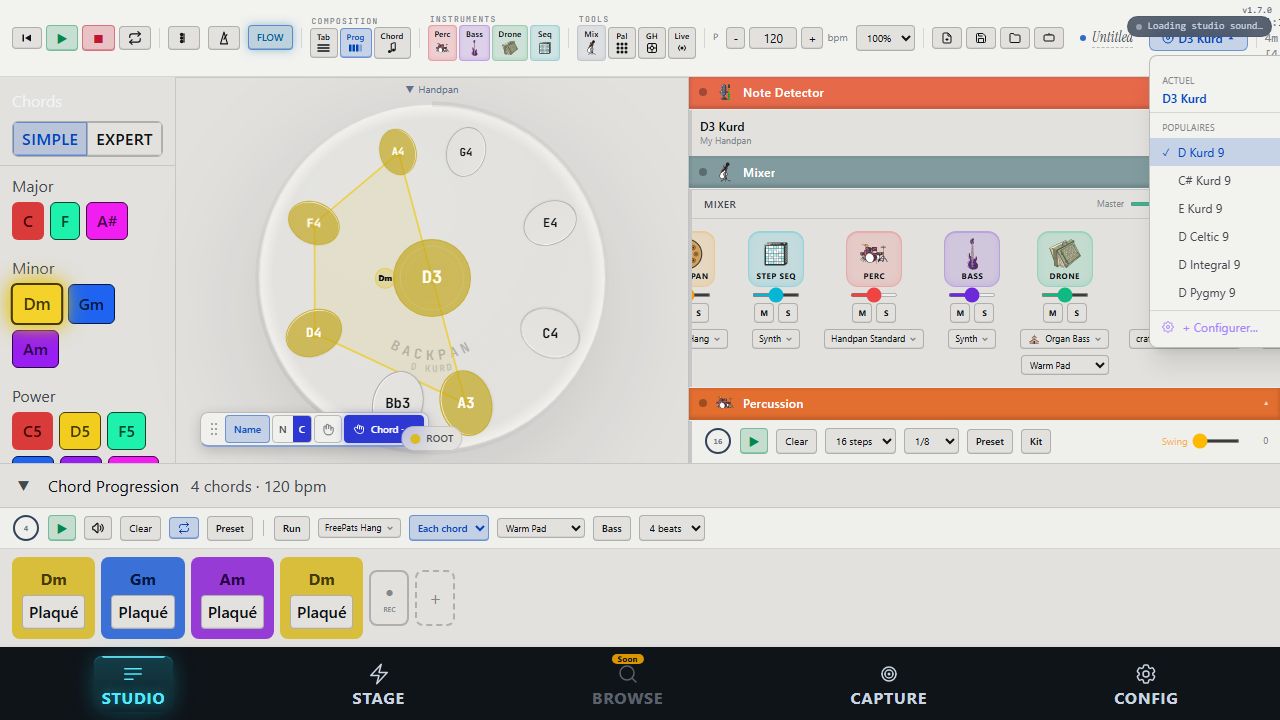Click the Run button
The width and height of the screenshot is (1280, 720).
point(291,528)
